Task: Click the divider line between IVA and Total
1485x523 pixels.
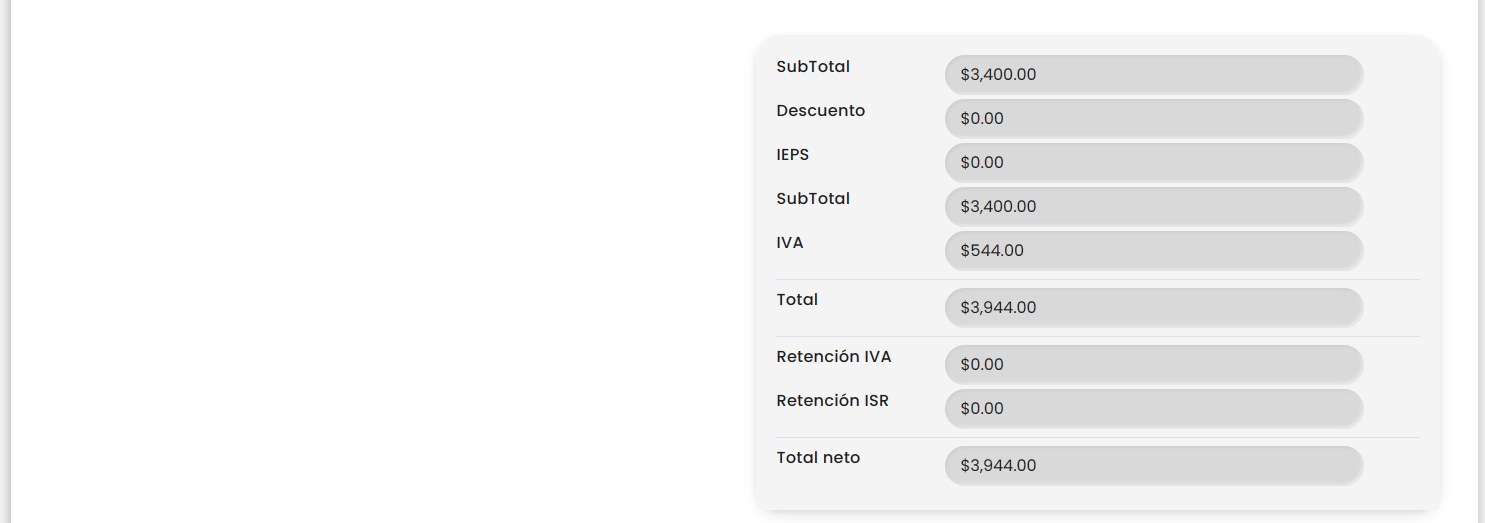Action: (x=1097, y=279)
